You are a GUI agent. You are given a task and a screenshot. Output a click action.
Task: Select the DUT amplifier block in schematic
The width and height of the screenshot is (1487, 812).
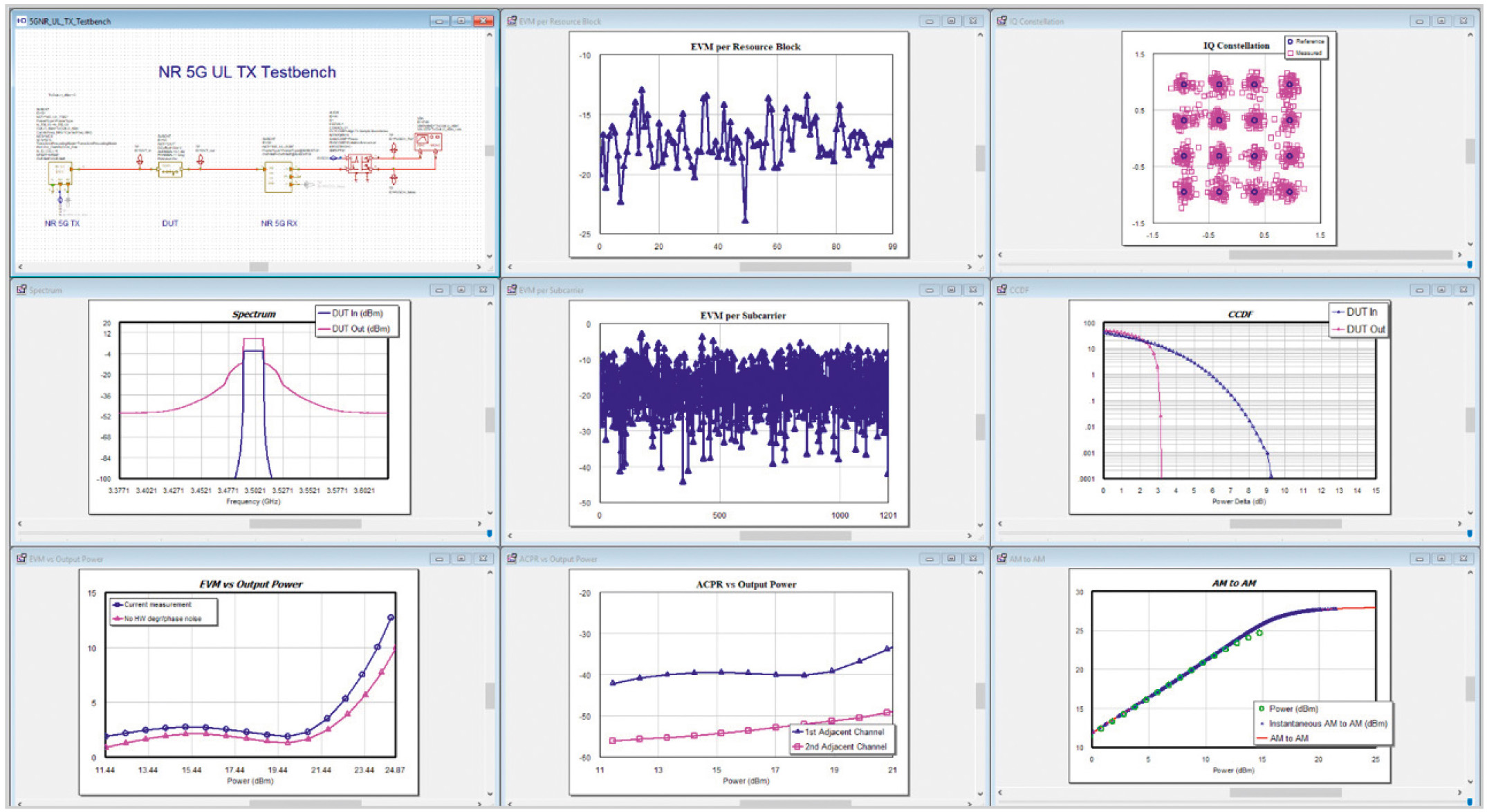coord(170,169)
